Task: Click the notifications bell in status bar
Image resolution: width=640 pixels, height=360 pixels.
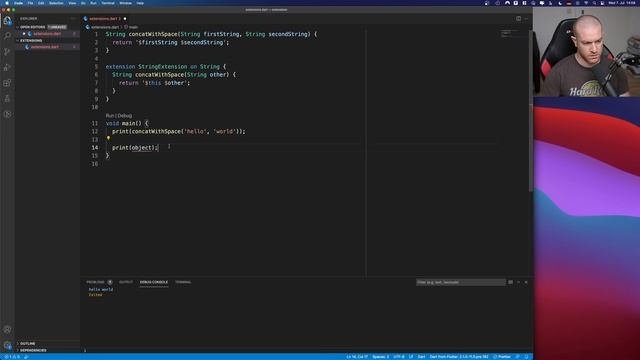Action: 527,357
